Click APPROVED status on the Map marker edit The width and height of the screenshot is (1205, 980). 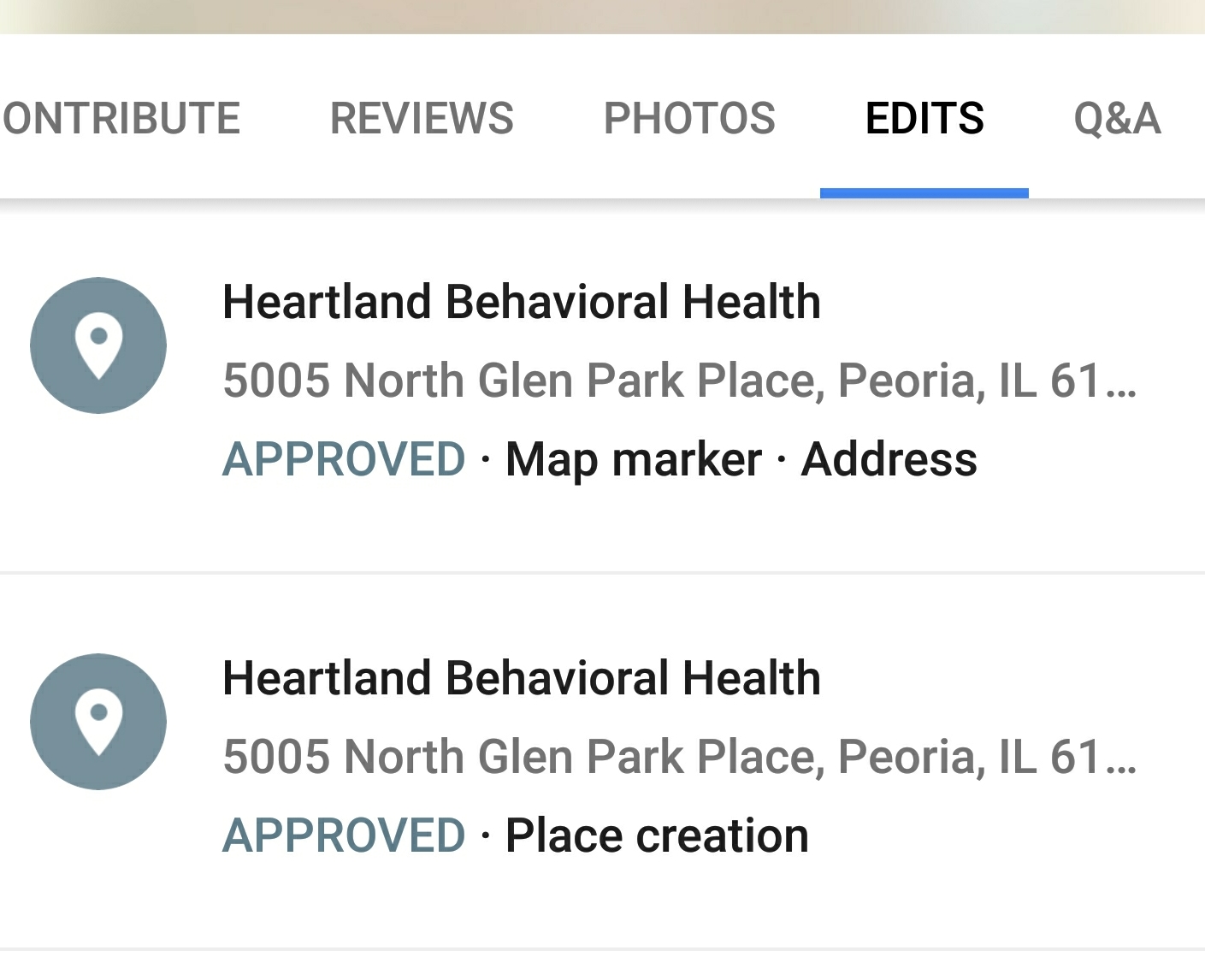pyautogui.click(x=344, y=459)
